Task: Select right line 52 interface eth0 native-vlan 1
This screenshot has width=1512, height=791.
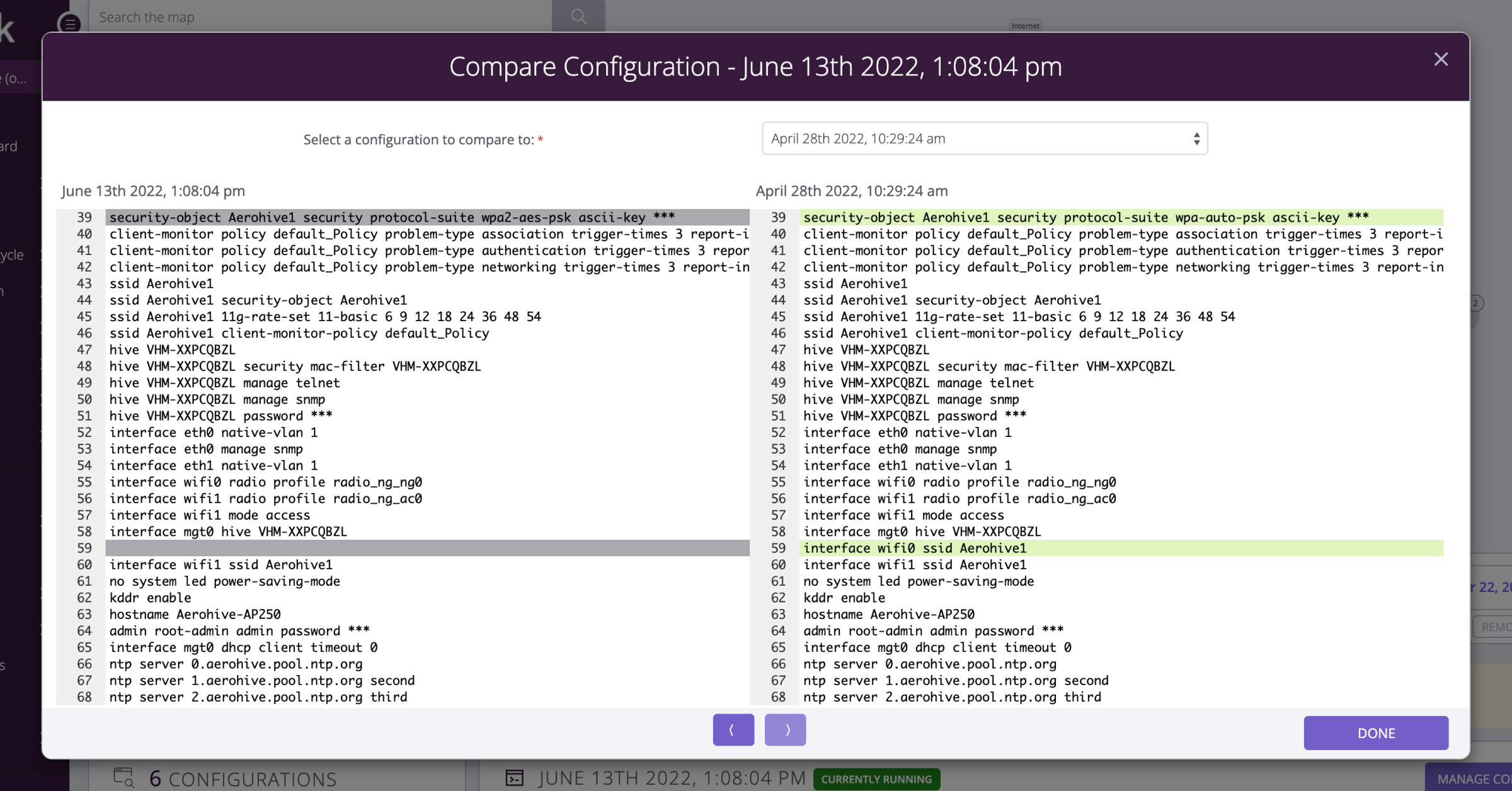Action: [x=907, y=433]
